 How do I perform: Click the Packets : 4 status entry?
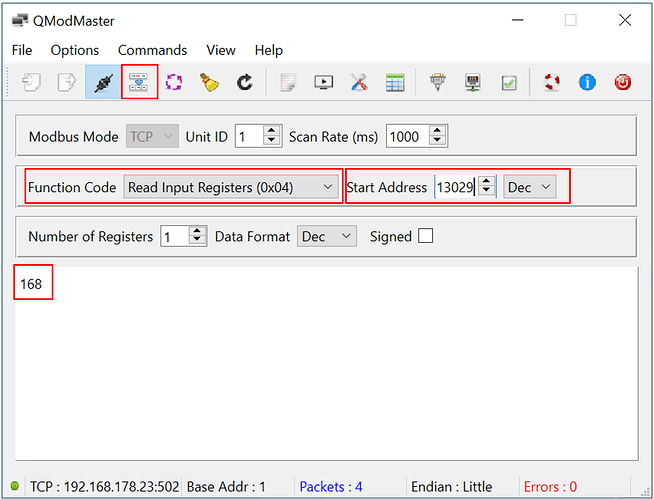pyautogui.click(x=331, y=486)
